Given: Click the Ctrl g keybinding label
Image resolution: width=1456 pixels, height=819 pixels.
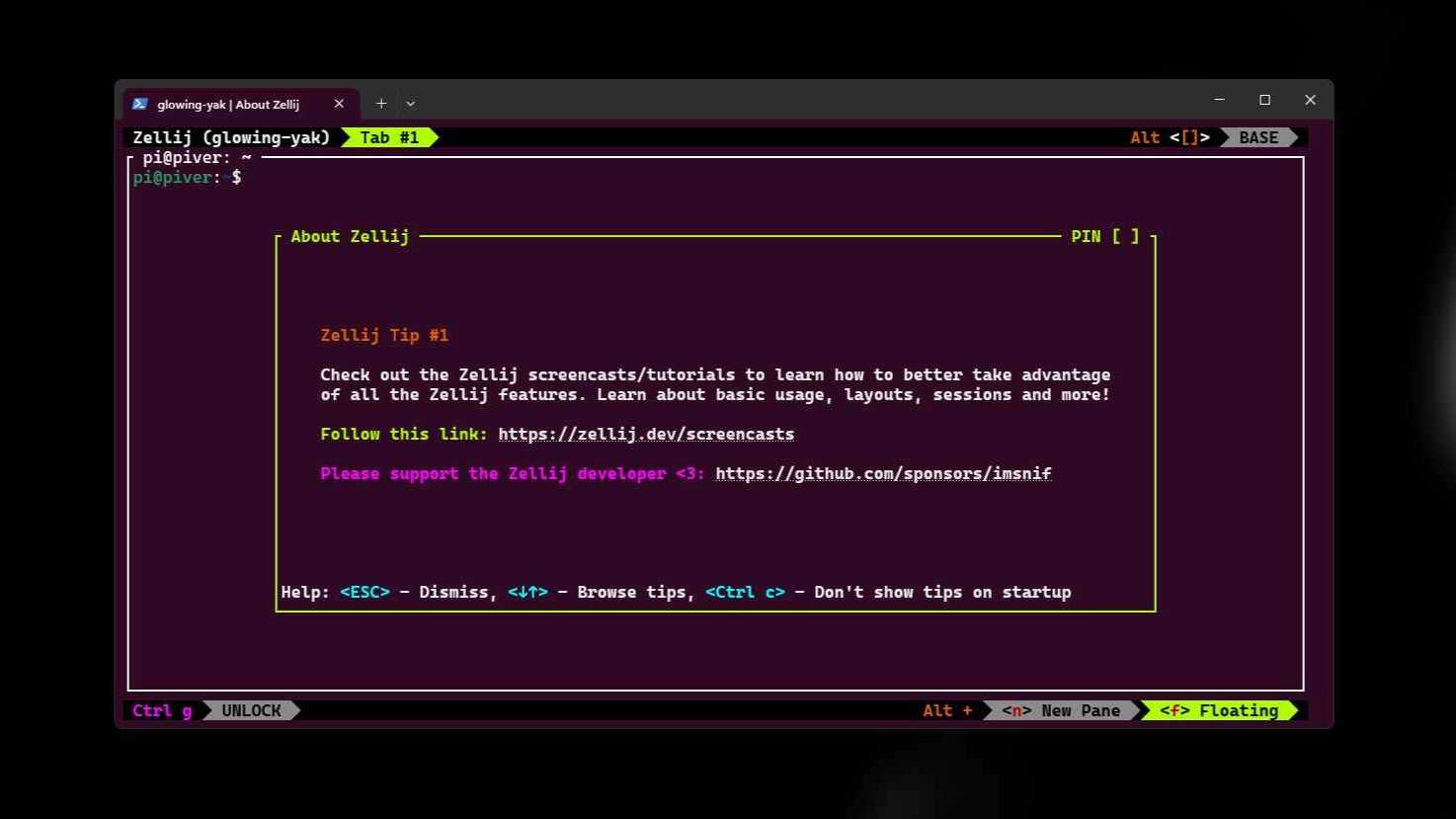Looking at the screenshot, I should 162,710.
